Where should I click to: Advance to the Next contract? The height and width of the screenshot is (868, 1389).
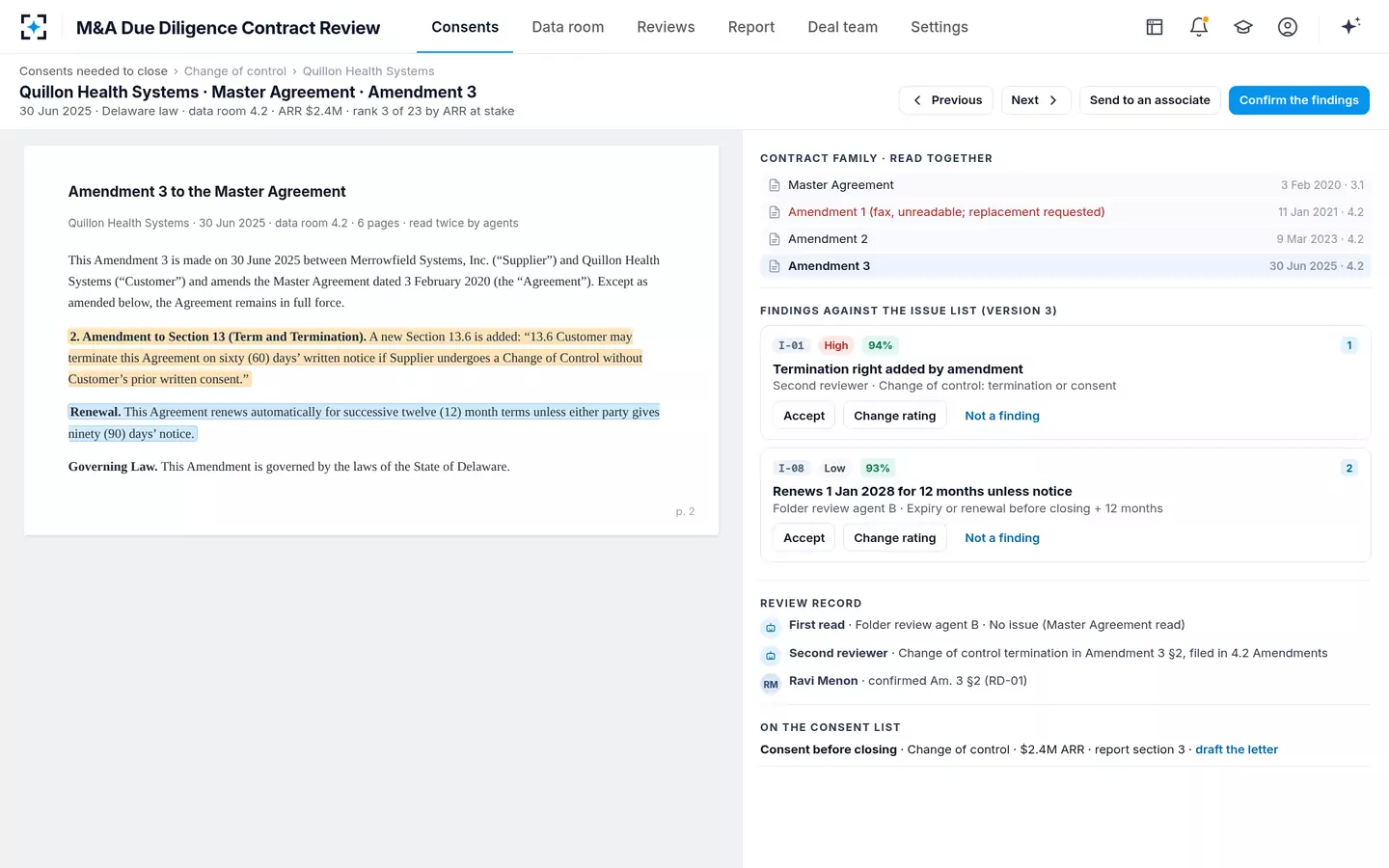(x=1035, y=100)
